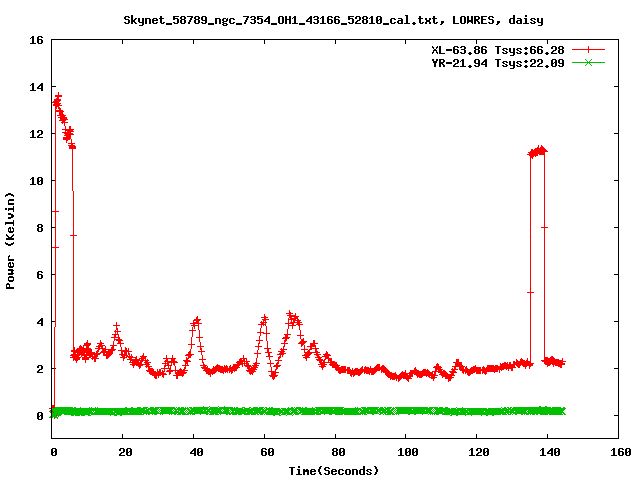640x480 pixels.
Task: Select legend entry XL-63.86 Tsys:66.28
Action: tap(498, 50)
